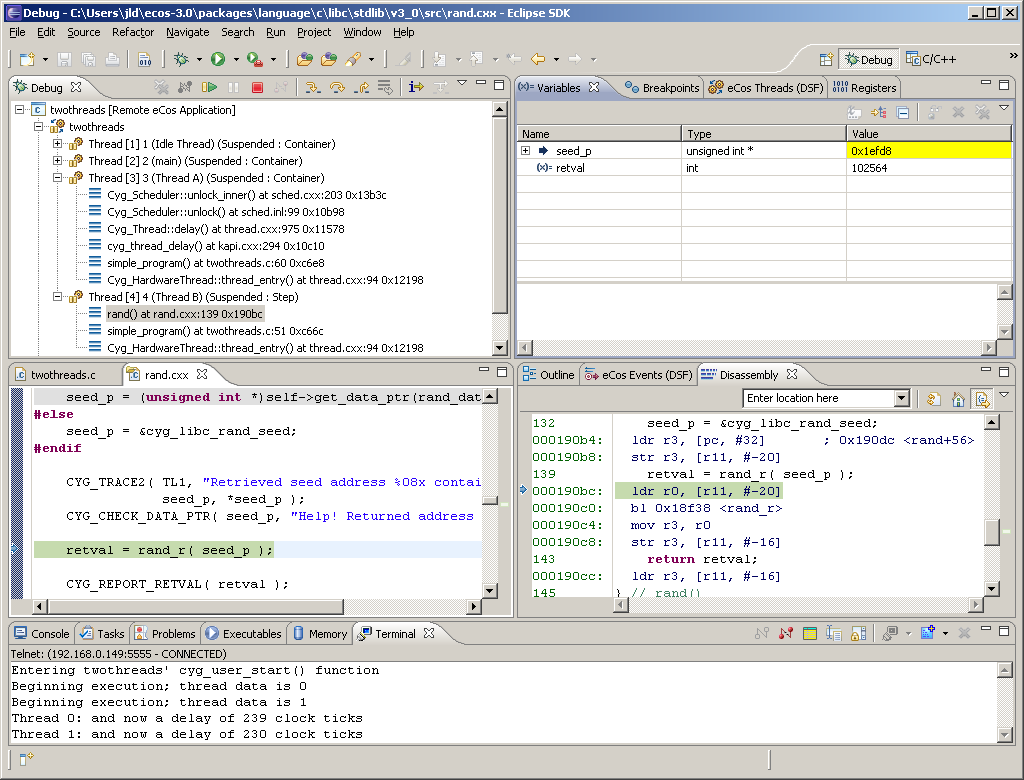
Task: Select the Outline tab
Action: tap(549, 374)
